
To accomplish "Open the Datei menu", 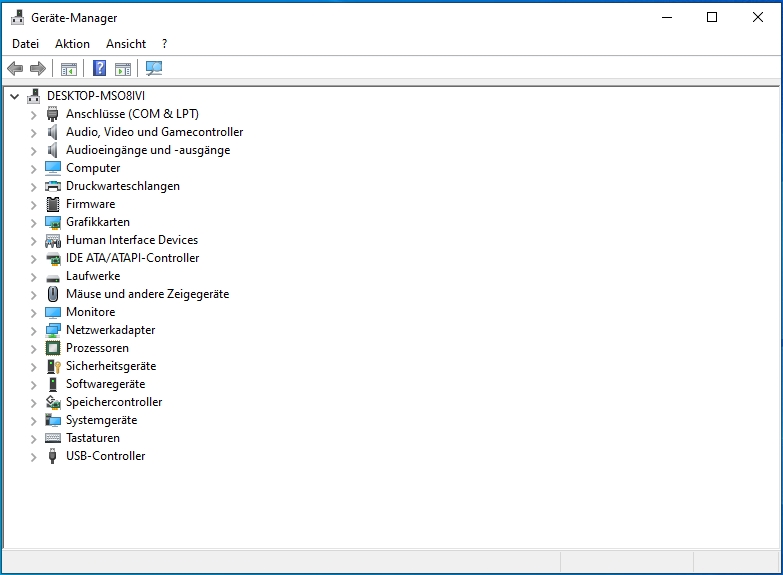I will point(25,44).
